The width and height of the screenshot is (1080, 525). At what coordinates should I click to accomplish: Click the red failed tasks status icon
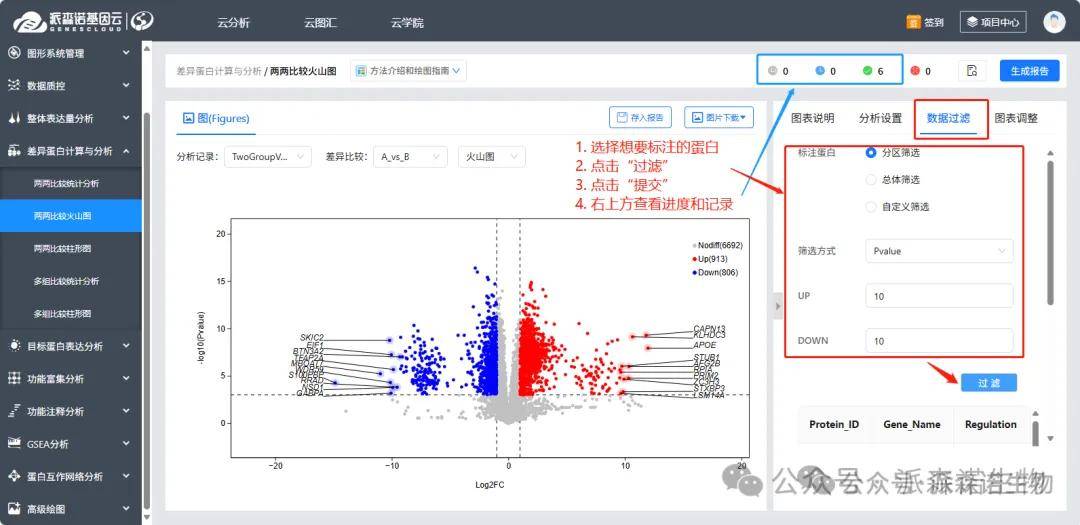[914, 71]
